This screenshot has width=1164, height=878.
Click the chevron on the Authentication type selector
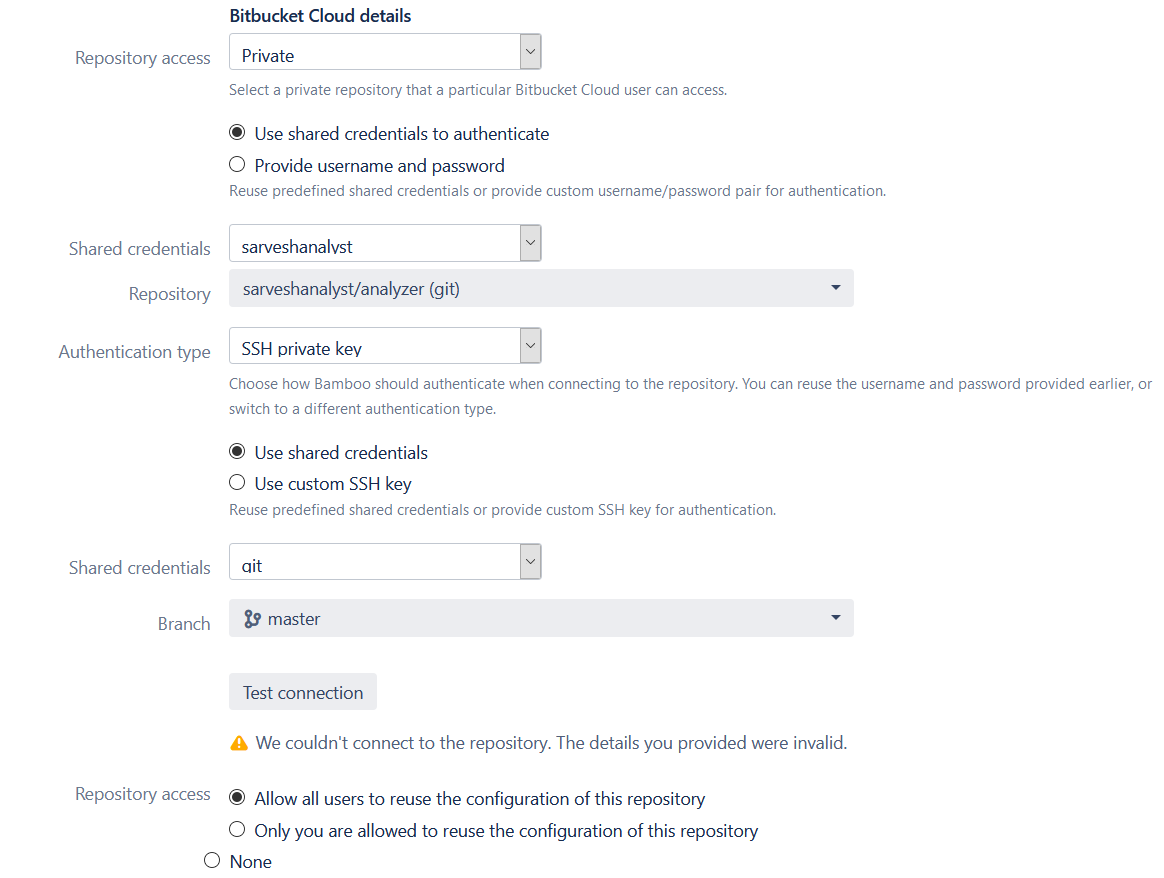(x=530, y=345)
